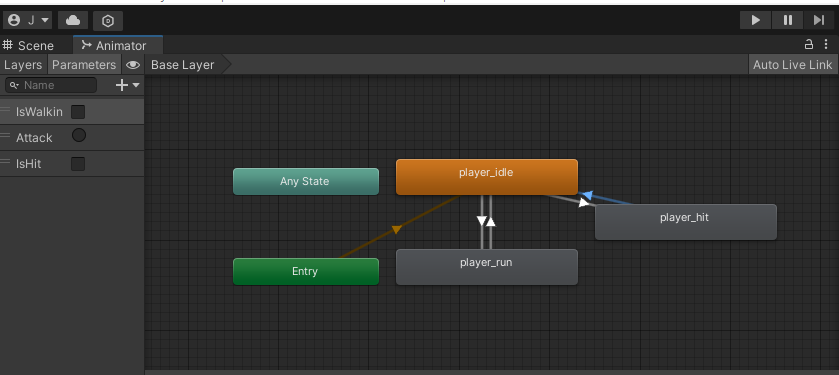839x375 pixels.
Task: Select the IsWalkin parameter name
Action: (39, 112)
